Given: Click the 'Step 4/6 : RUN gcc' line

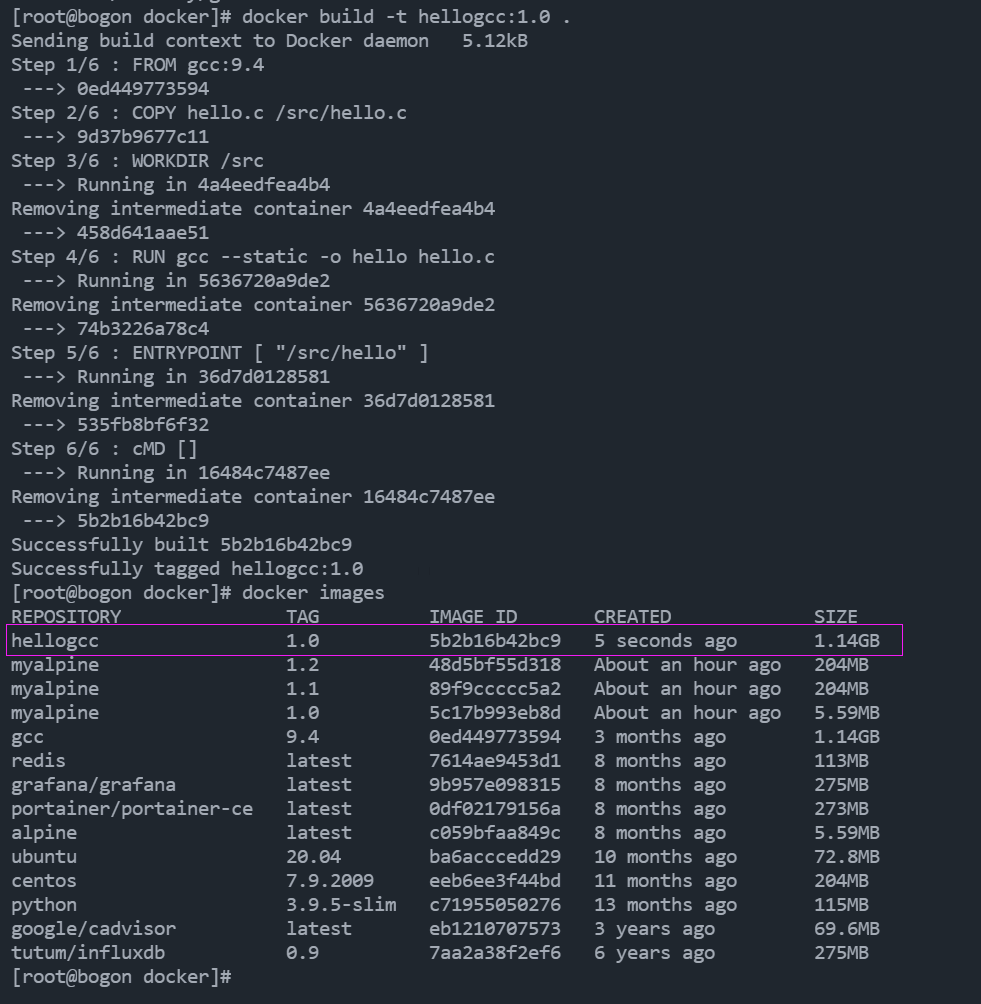Looking at the screenshot, I should click(253, 257).
